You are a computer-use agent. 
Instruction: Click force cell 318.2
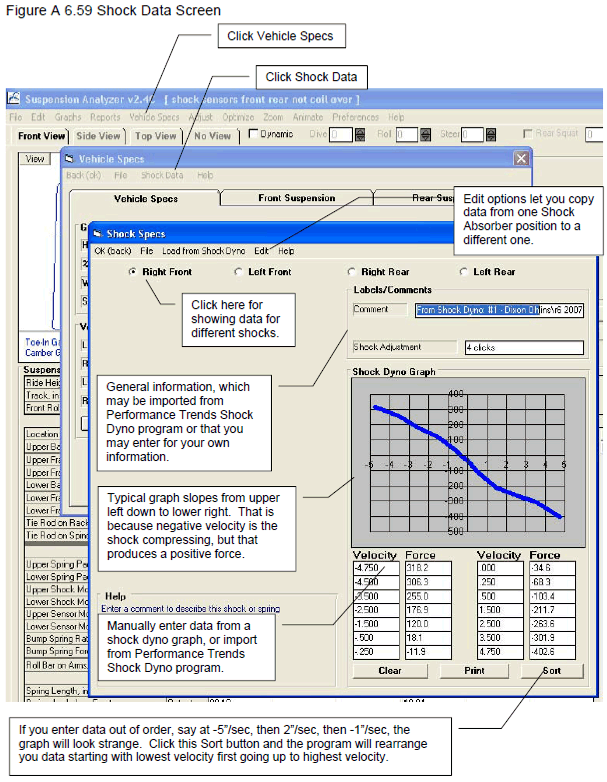(428, 568)
